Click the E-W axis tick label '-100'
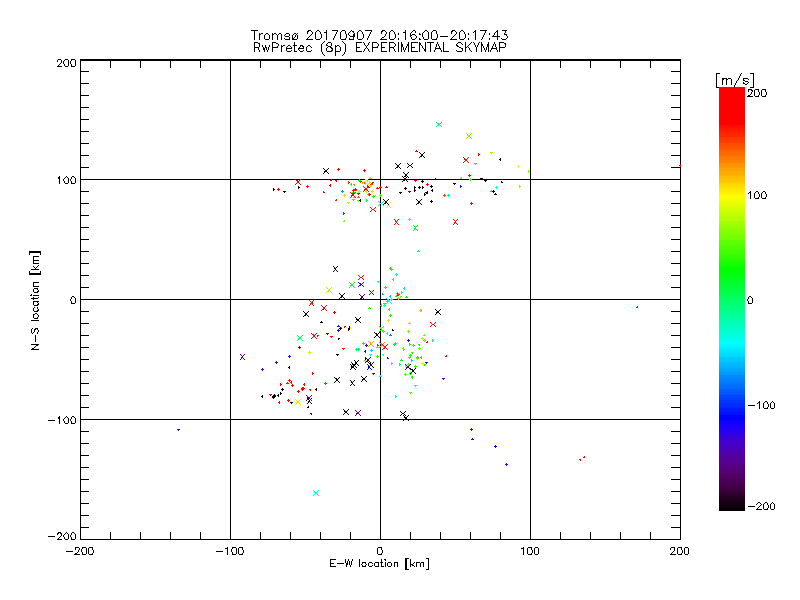800x600 pixels. [230, 551]
